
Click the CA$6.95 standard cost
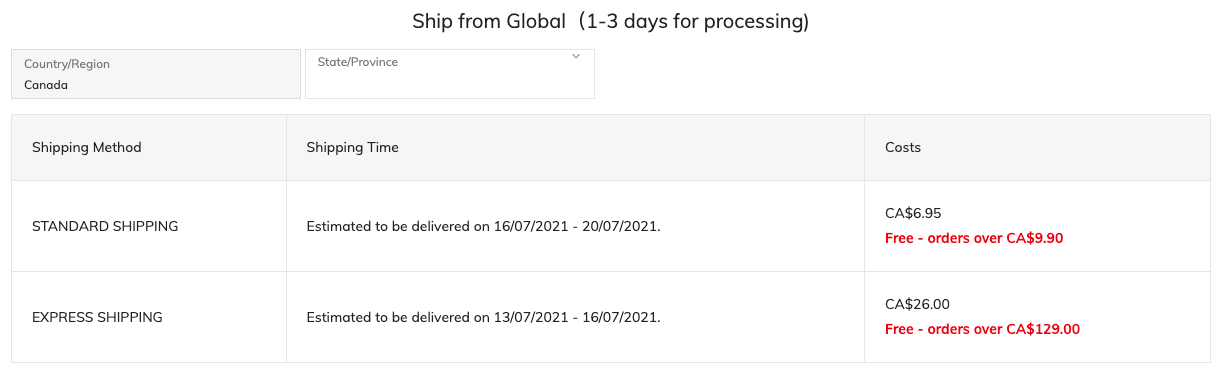(x=913, y=213)
